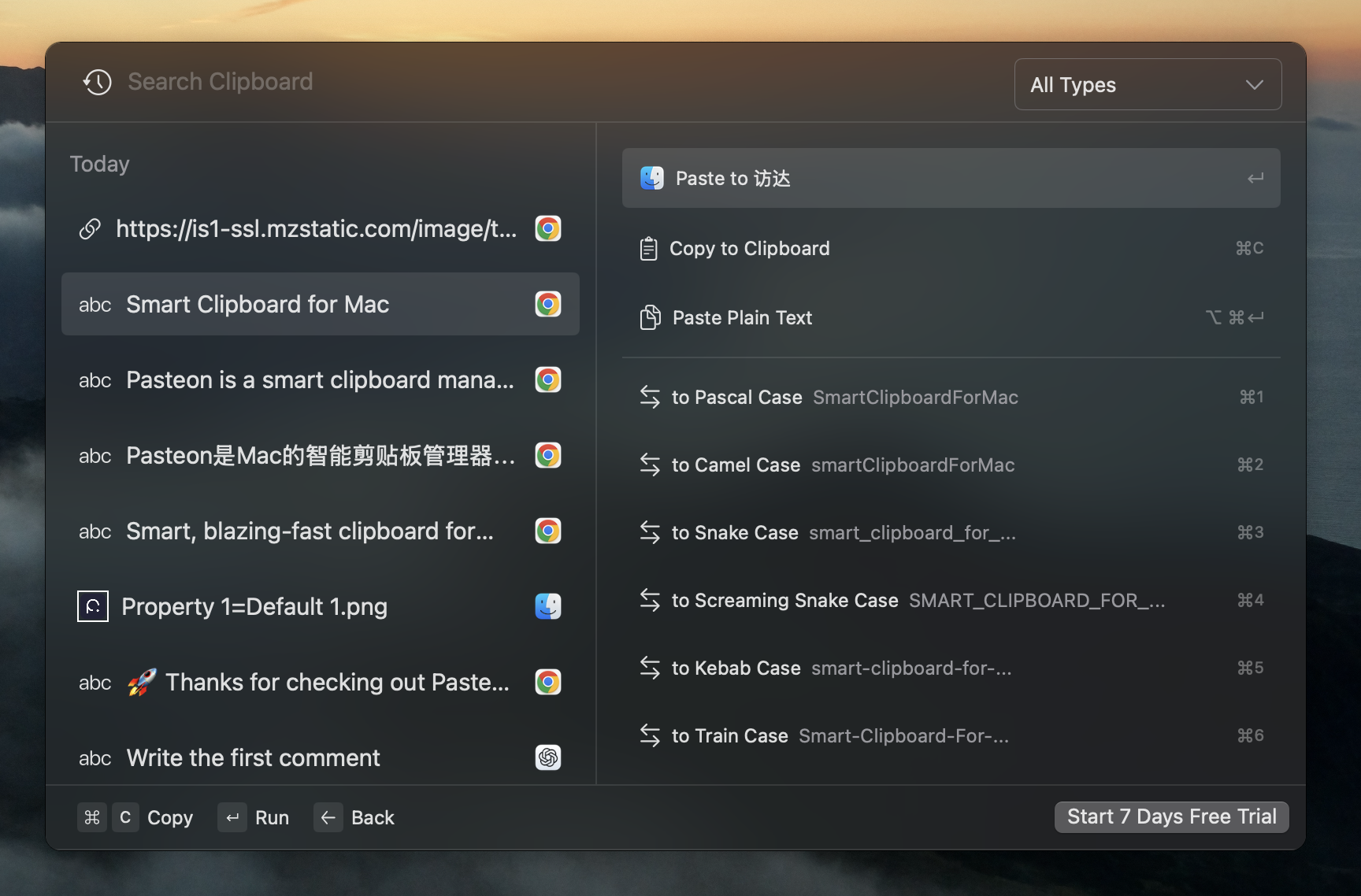The width and height of the screenshot is (1361, 896).
Task: Choose Paste to 访达 action
Action: (951, 178)
